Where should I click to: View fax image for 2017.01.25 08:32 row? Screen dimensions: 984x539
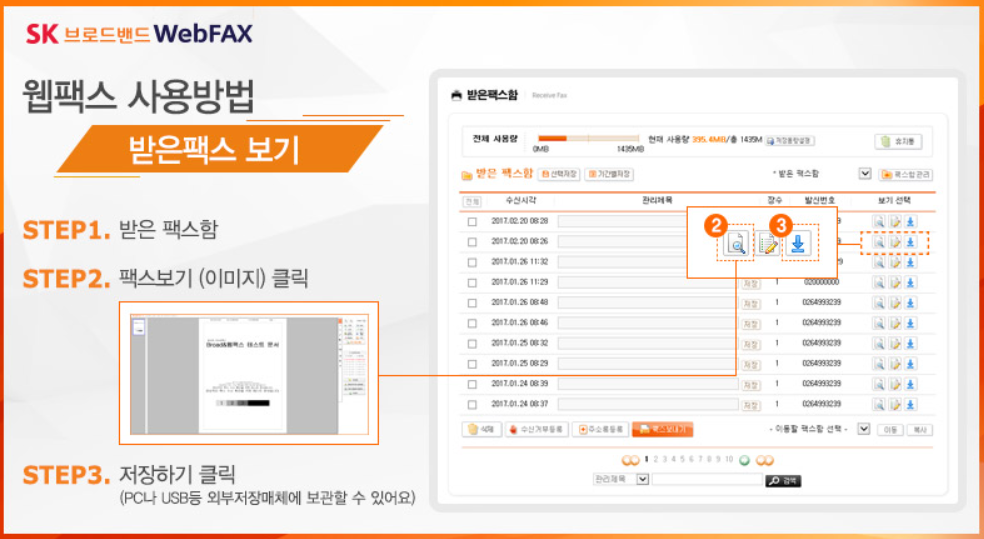879,344
